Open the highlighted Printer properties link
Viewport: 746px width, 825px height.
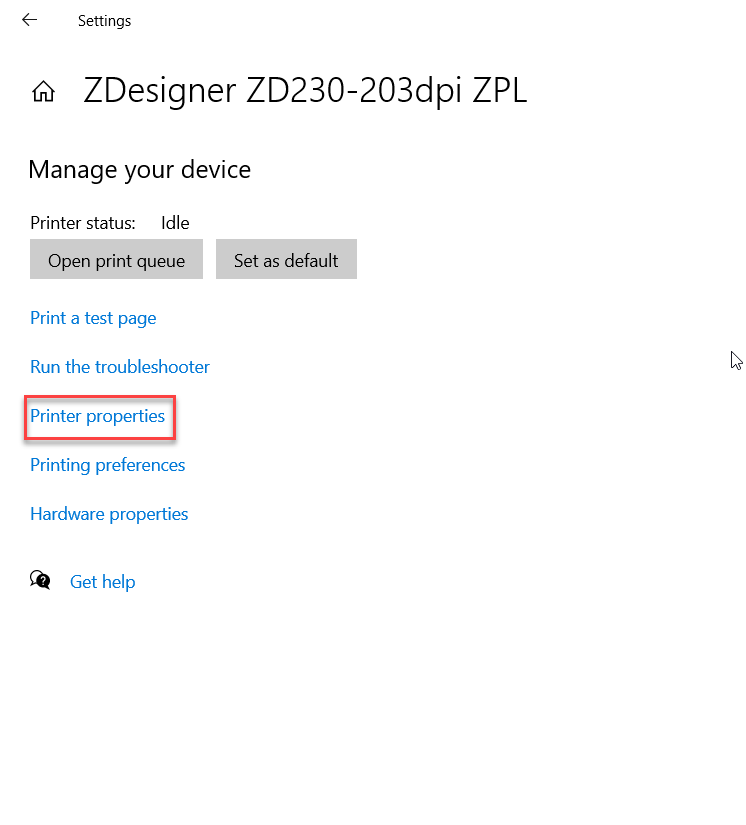(x=97, y=416)
